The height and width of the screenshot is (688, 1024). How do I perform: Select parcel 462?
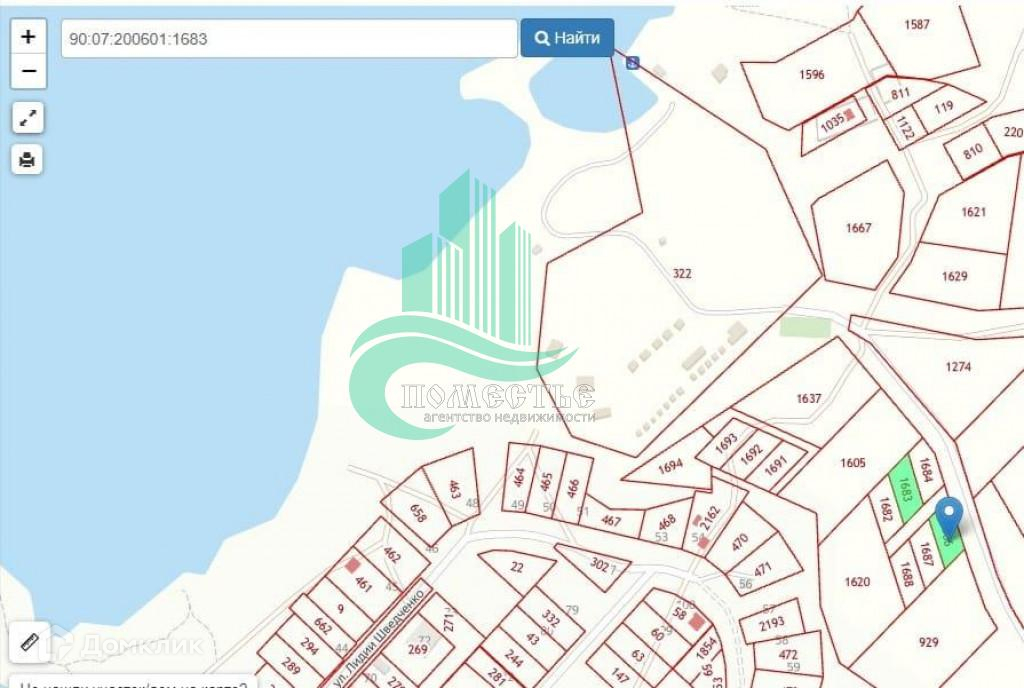[392, 555]
